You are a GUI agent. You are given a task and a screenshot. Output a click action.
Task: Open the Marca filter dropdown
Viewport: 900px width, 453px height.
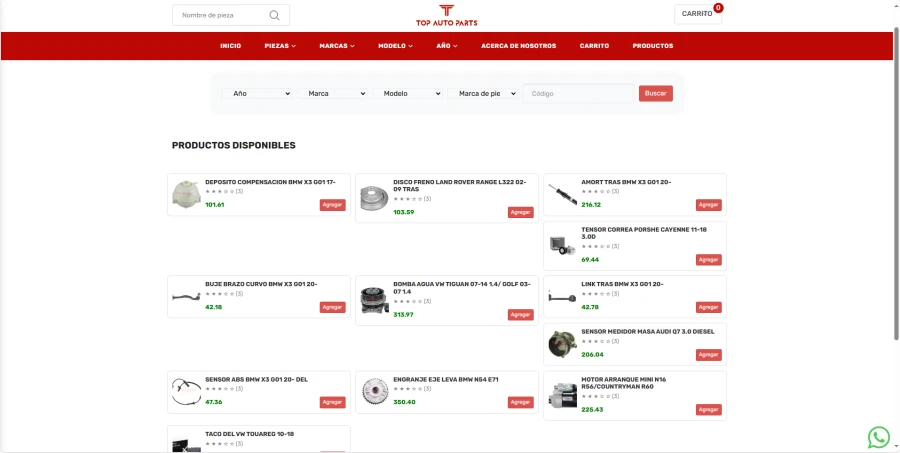(x=332, y=94)
